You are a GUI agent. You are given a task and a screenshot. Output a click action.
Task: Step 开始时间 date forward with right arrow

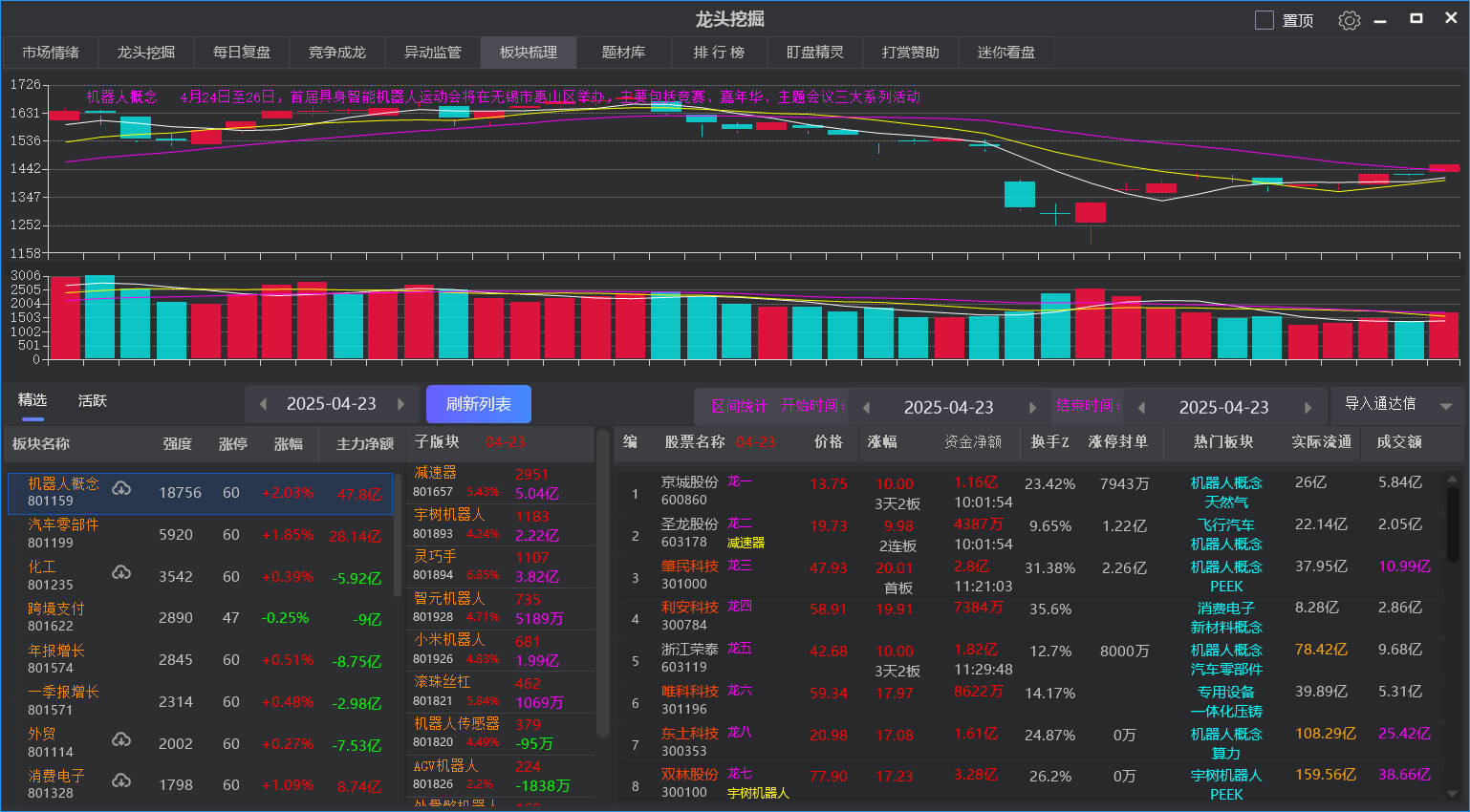[x=1032, y=408]
